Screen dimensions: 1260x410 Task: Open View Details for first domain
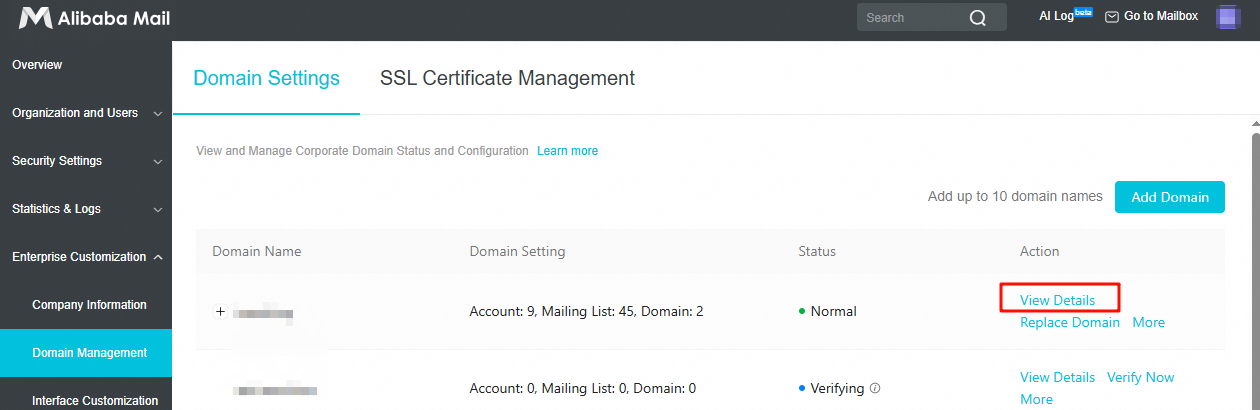[x=1057, y=300]
